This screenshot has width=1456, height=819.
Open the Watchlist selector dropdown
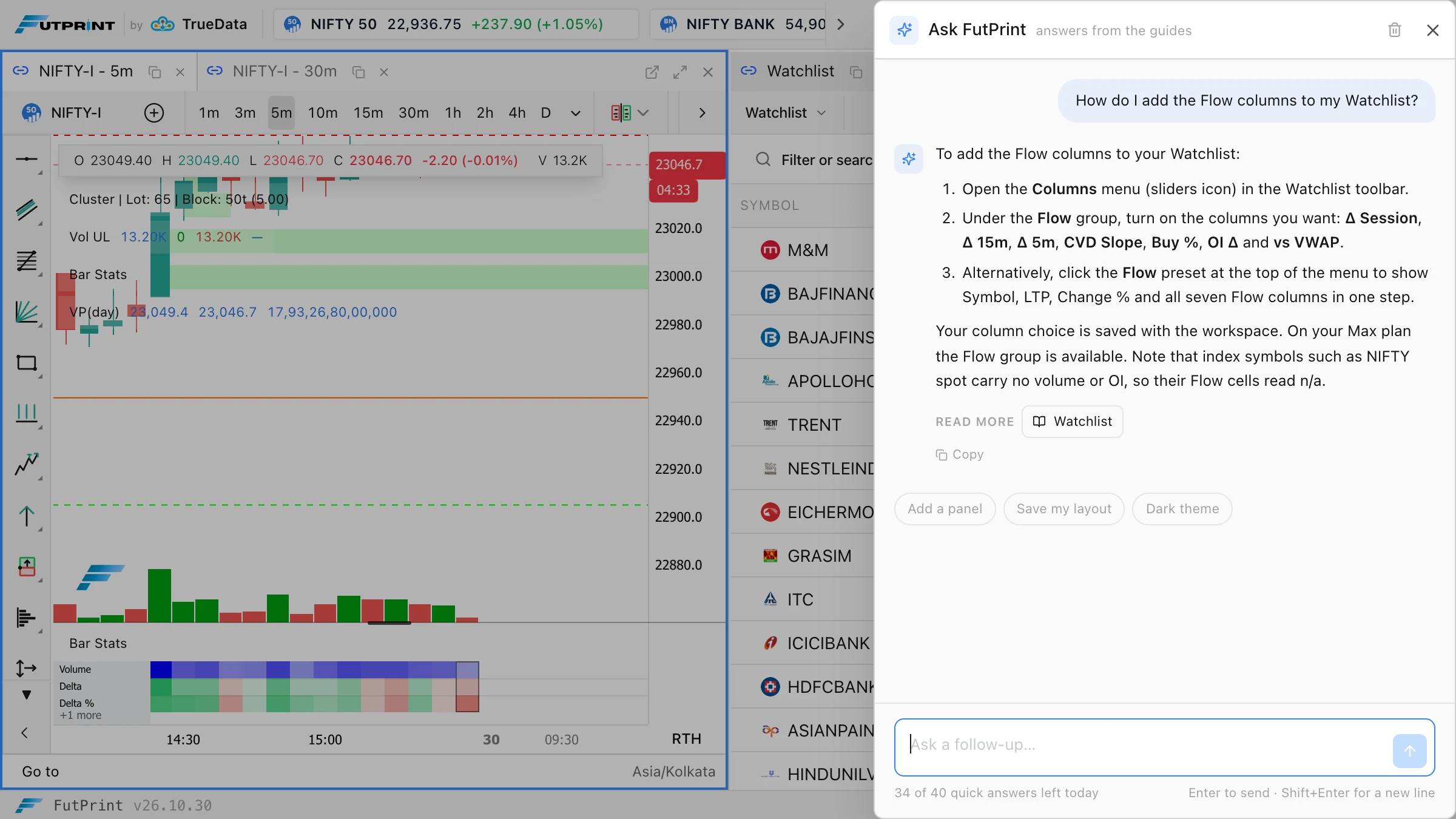[x=786, y=113]
